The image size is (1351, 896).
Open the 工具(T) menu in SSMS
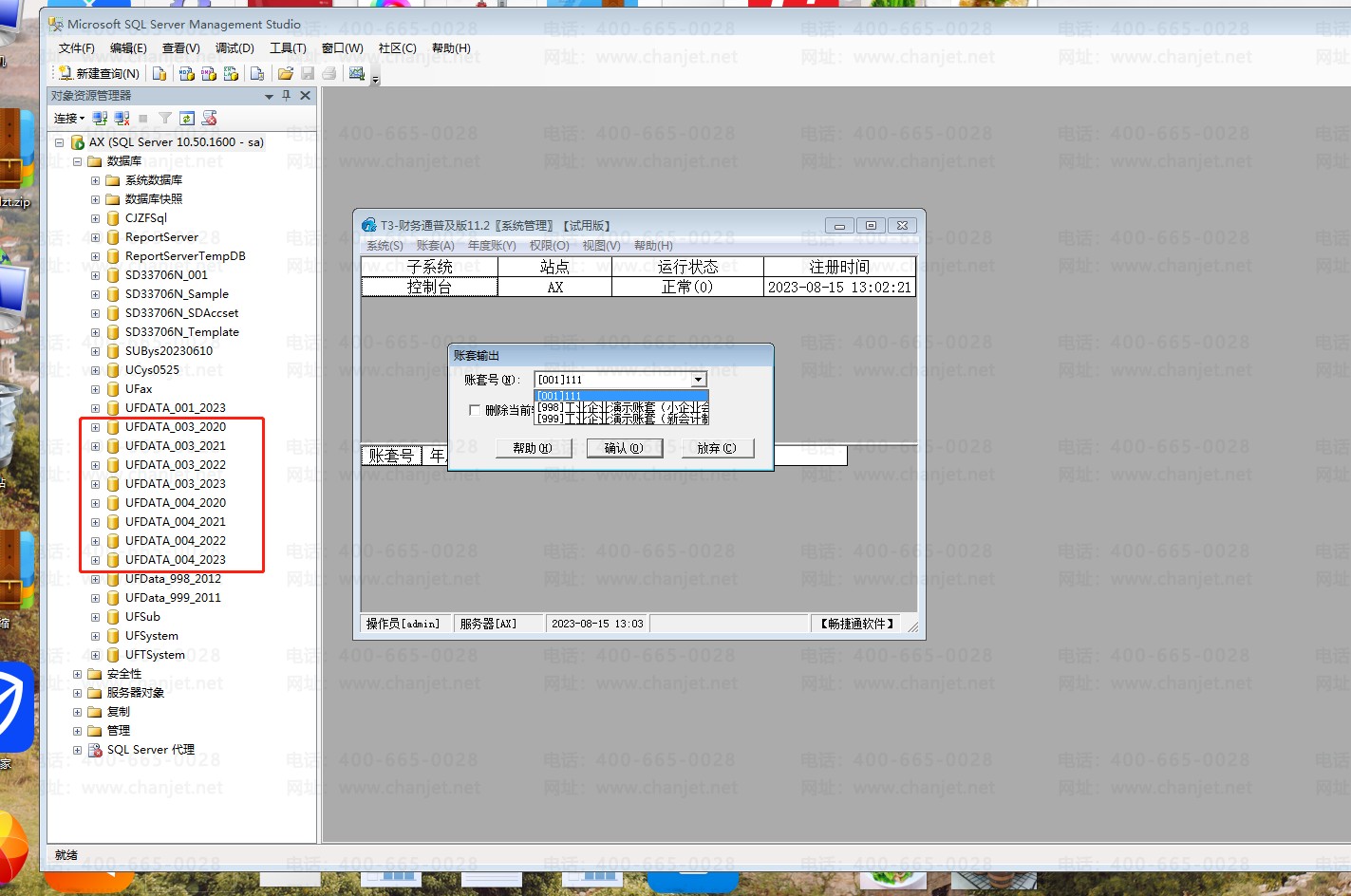coord(288,48)
